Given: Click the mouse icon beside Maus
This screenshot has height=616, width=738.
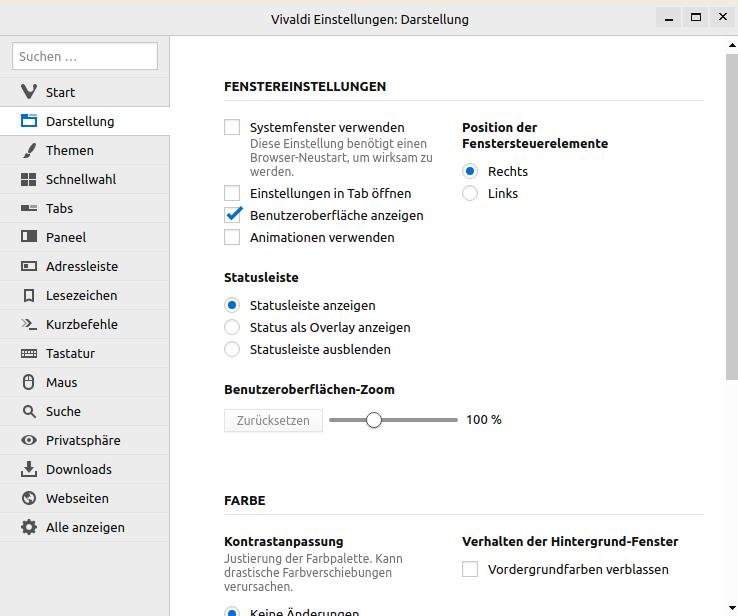Looking at the screenshot, I should [29, 382].
